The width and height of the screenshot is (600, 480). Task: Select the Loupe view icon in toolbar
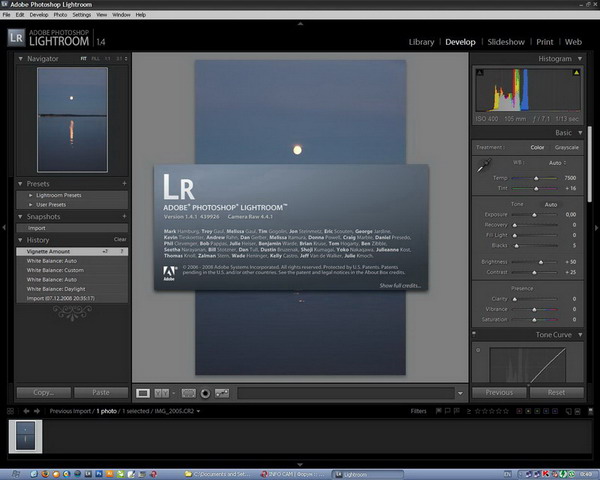point(143,393)
